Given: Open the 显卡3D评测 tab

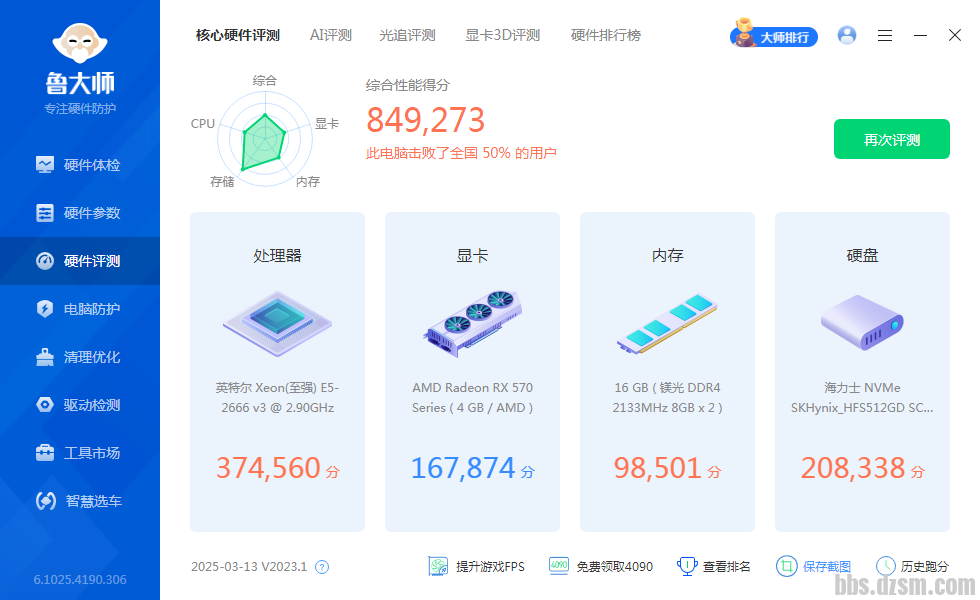Looking at the screenshot, I should tap(502, 35).
